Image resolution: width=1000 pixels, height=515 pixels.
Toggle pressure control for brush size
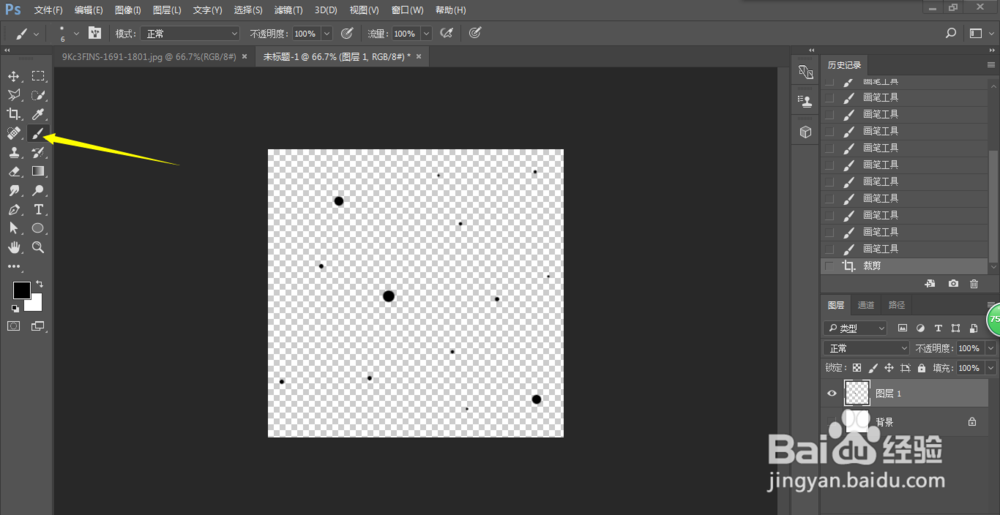tap(474, 33)
